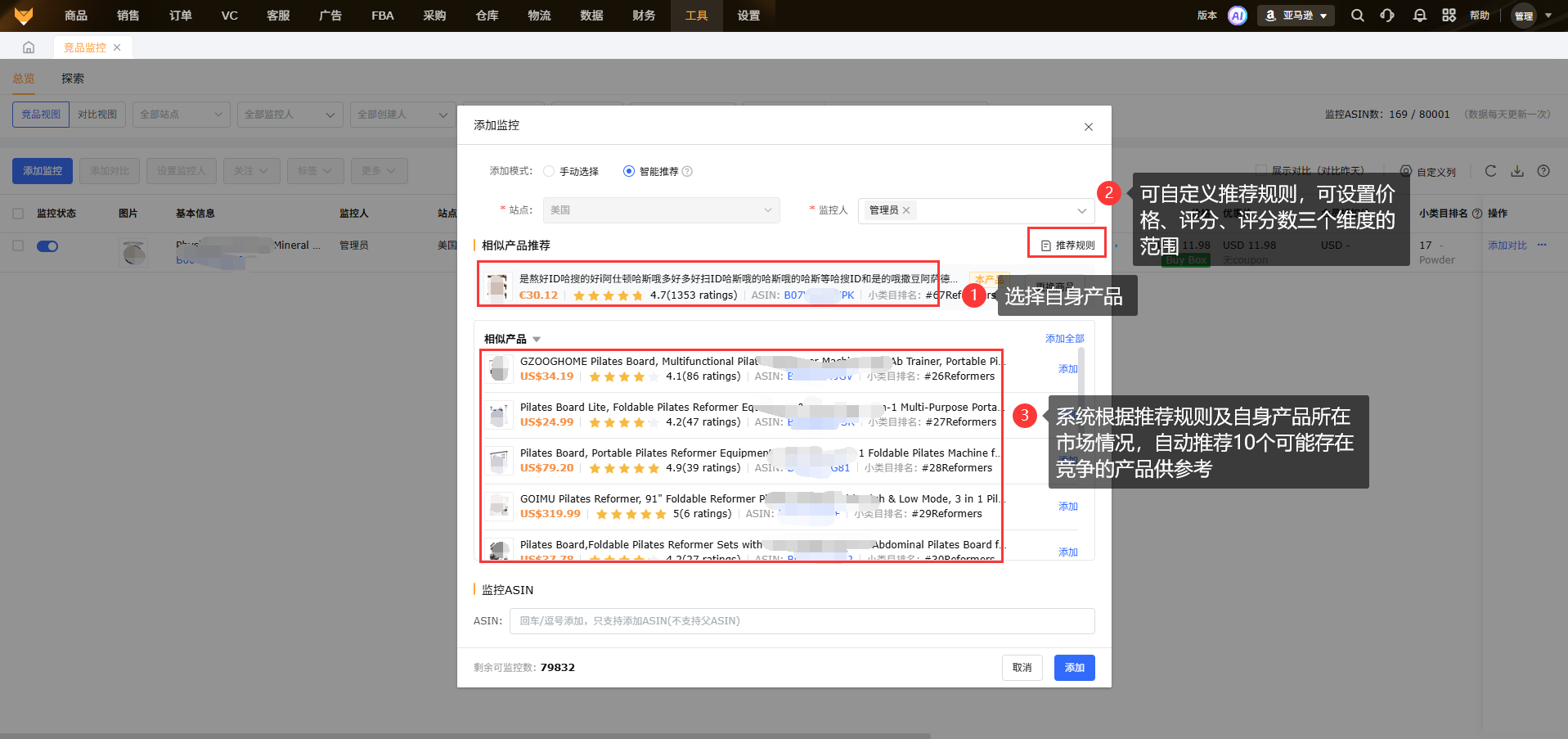This screenshot has width=1568, height=739.
Task: Click the €30.12 own product thumbnail
Action: pyautogui.click(x=497, y=286)
